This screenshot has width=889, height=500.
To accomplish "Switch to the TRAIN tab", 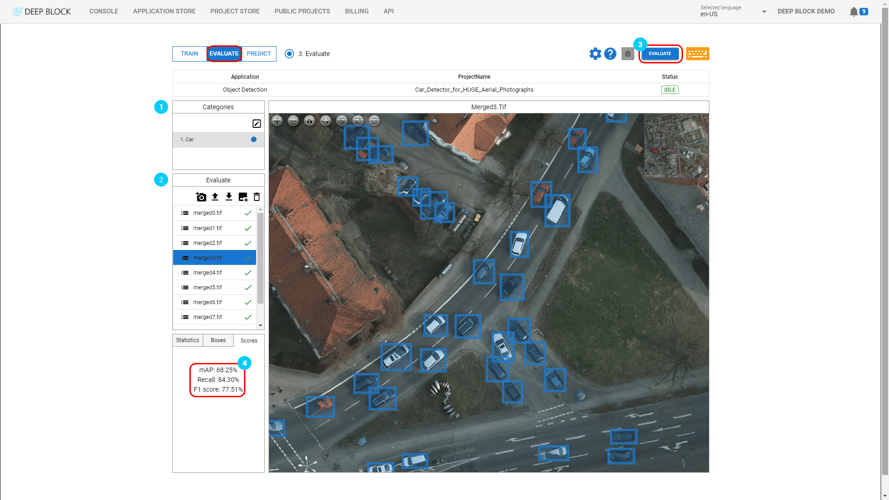I will (189, 54).
